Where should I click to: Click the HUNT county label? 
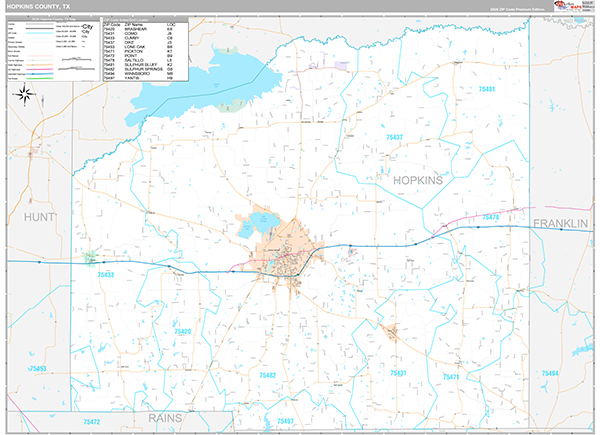tap(37, 215)
